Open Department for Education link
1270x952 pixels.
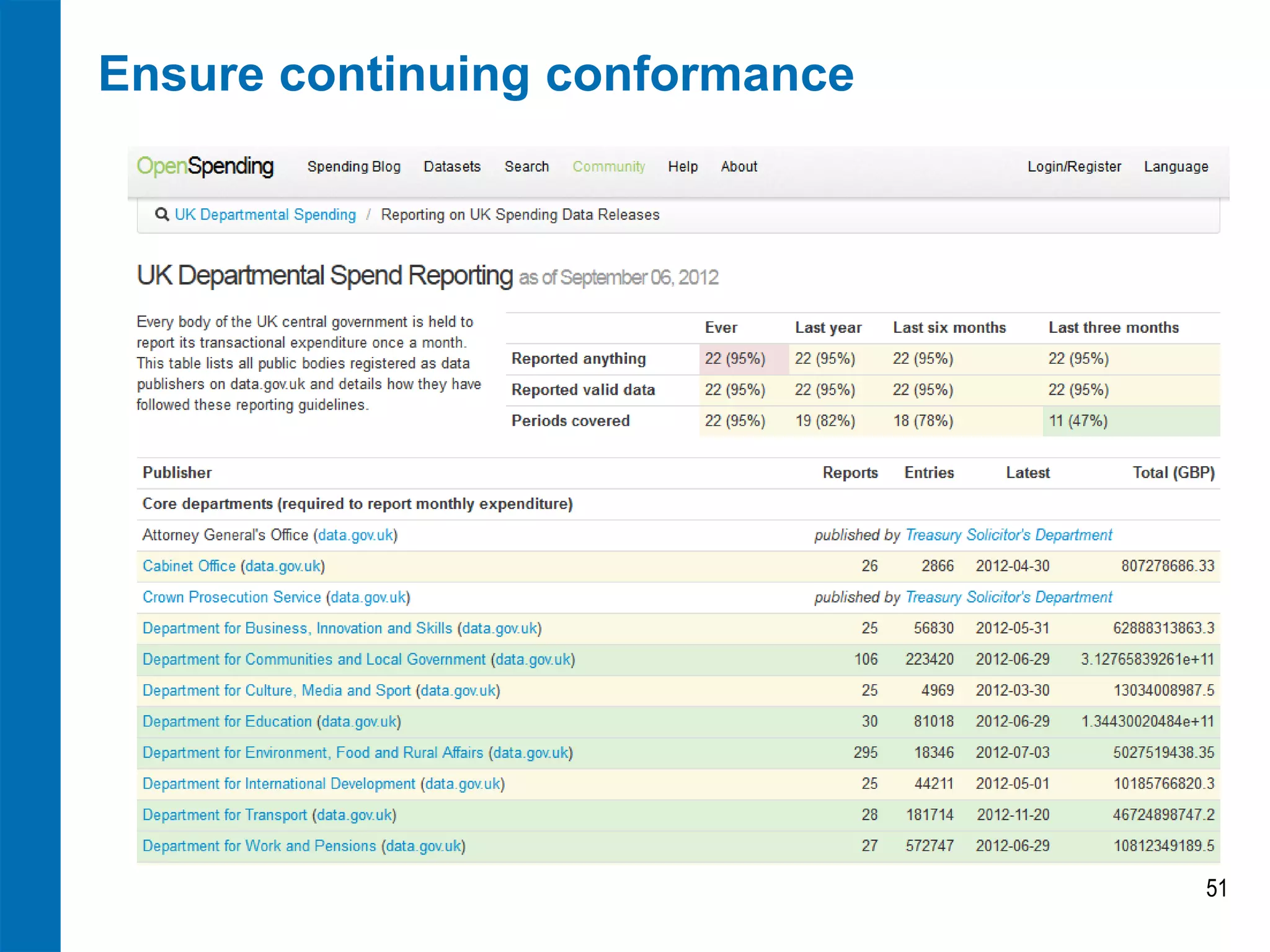(227, 721)
